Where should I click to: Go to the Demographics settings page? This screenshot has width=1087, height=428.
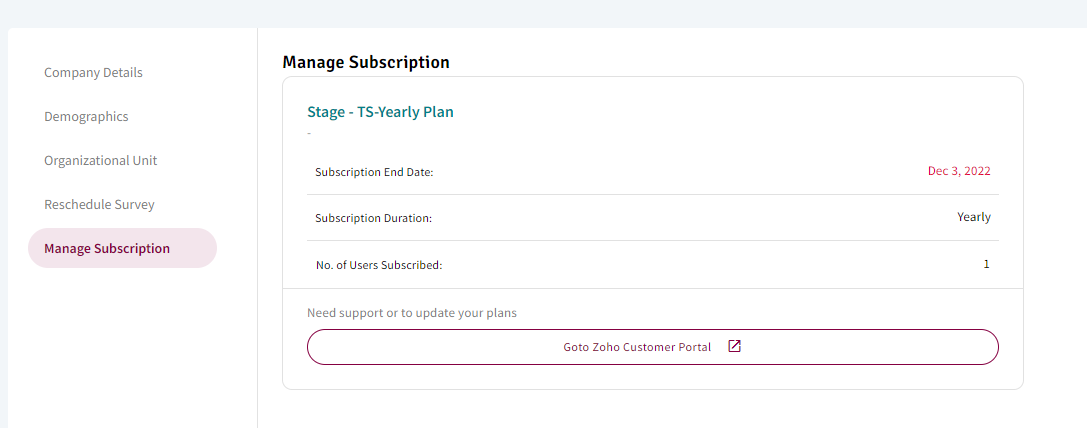(x=86, y=116)
